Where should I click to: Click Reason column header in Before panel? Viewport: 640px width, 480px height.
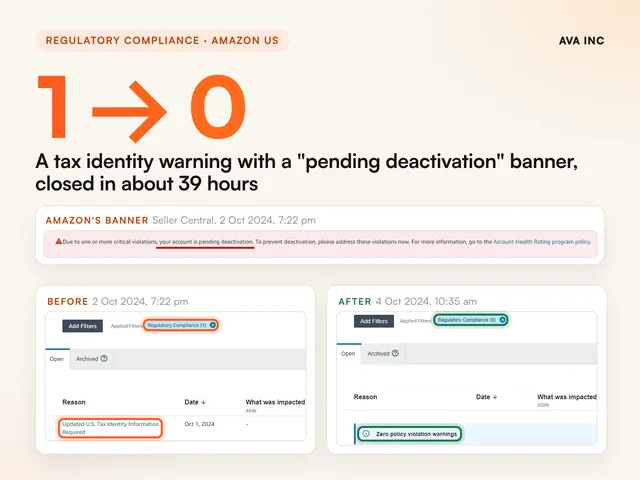click(74, 402)
